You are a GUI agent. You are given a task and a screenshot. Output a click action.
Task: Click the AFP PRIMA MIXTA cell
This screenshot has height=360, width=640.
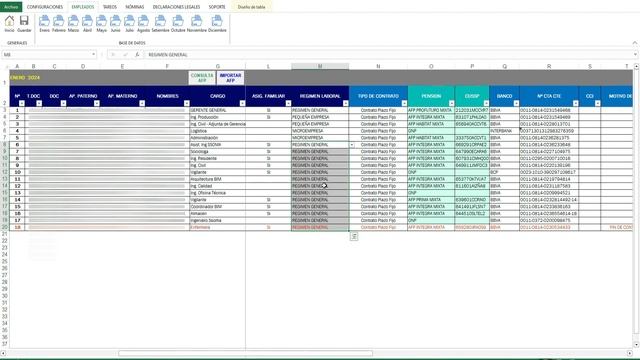pyautogui.click(x=431, y=200)
